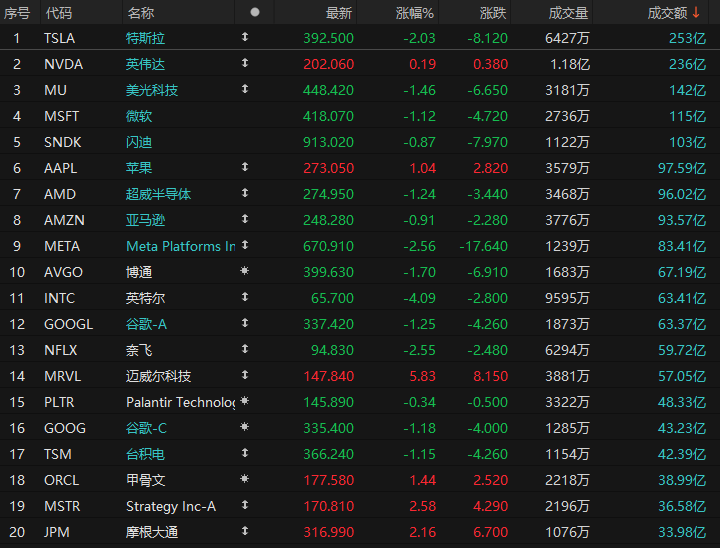Sort by the 名称 column header
Image resolution: width=720 pixels, height=548 pixels.
pyautogui.click(x=141, y=13)
